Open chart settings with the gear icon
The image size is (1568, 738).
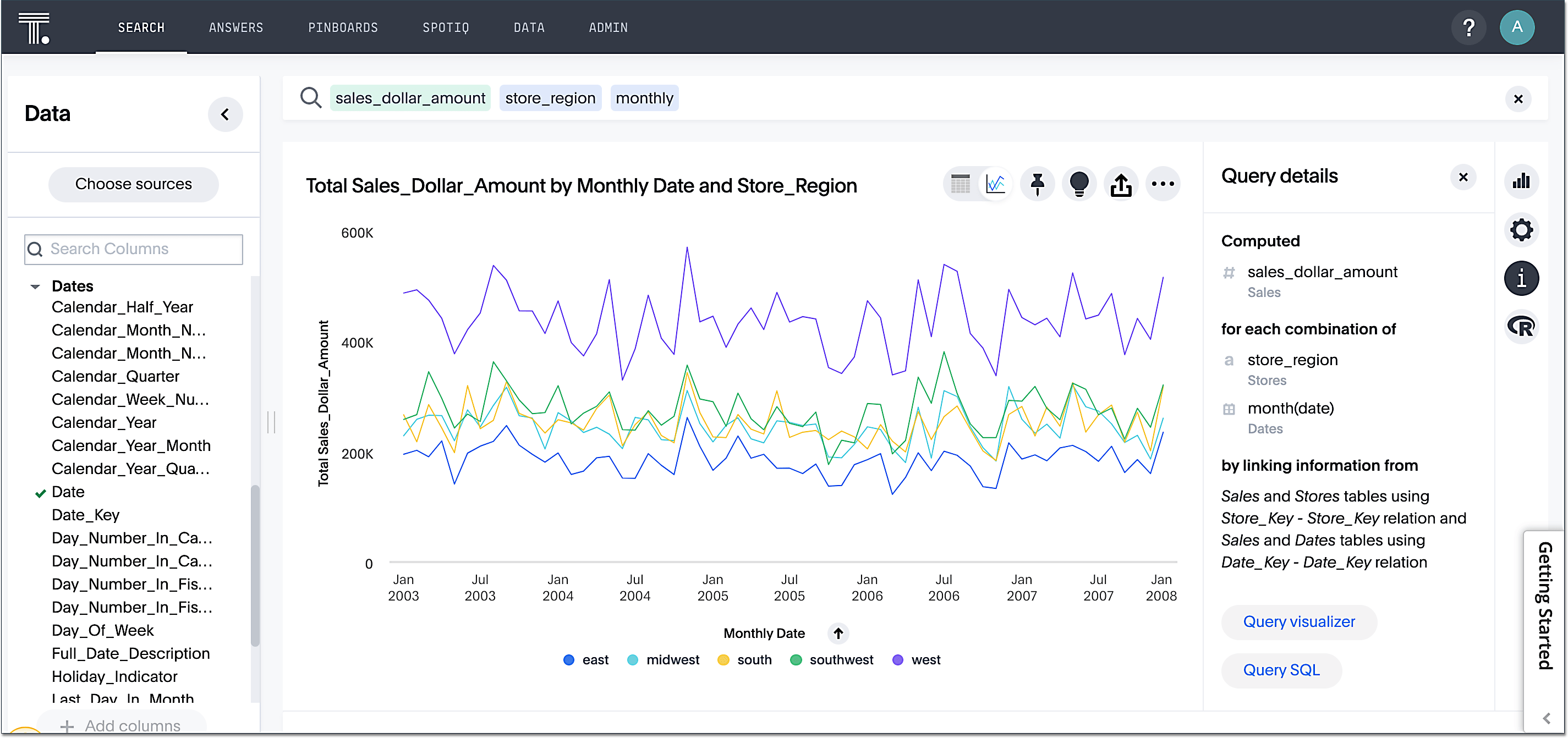(1521, 230)
